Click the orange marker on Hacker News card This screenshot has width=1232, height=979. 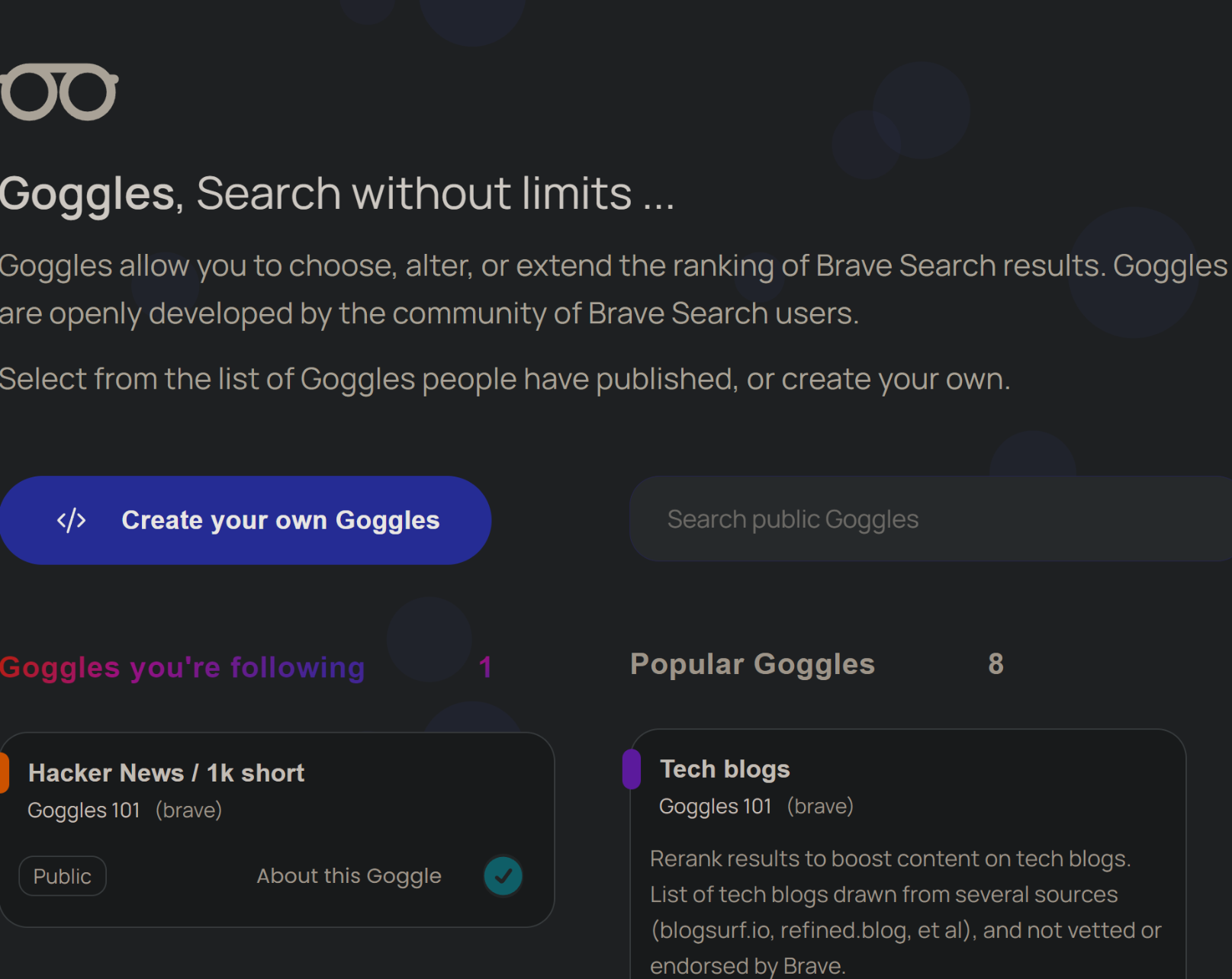pos(4,772)
